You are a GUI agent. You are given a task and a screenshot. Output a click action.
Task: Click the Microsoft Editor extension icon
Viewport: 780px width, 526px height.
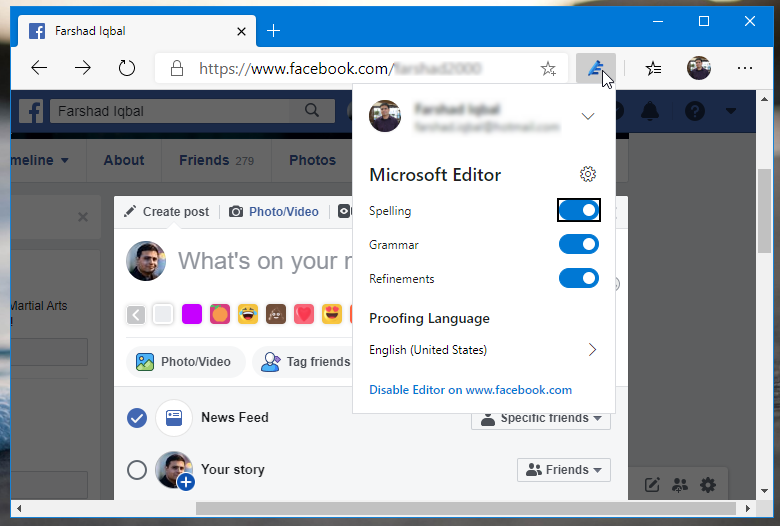click(596, 68)
